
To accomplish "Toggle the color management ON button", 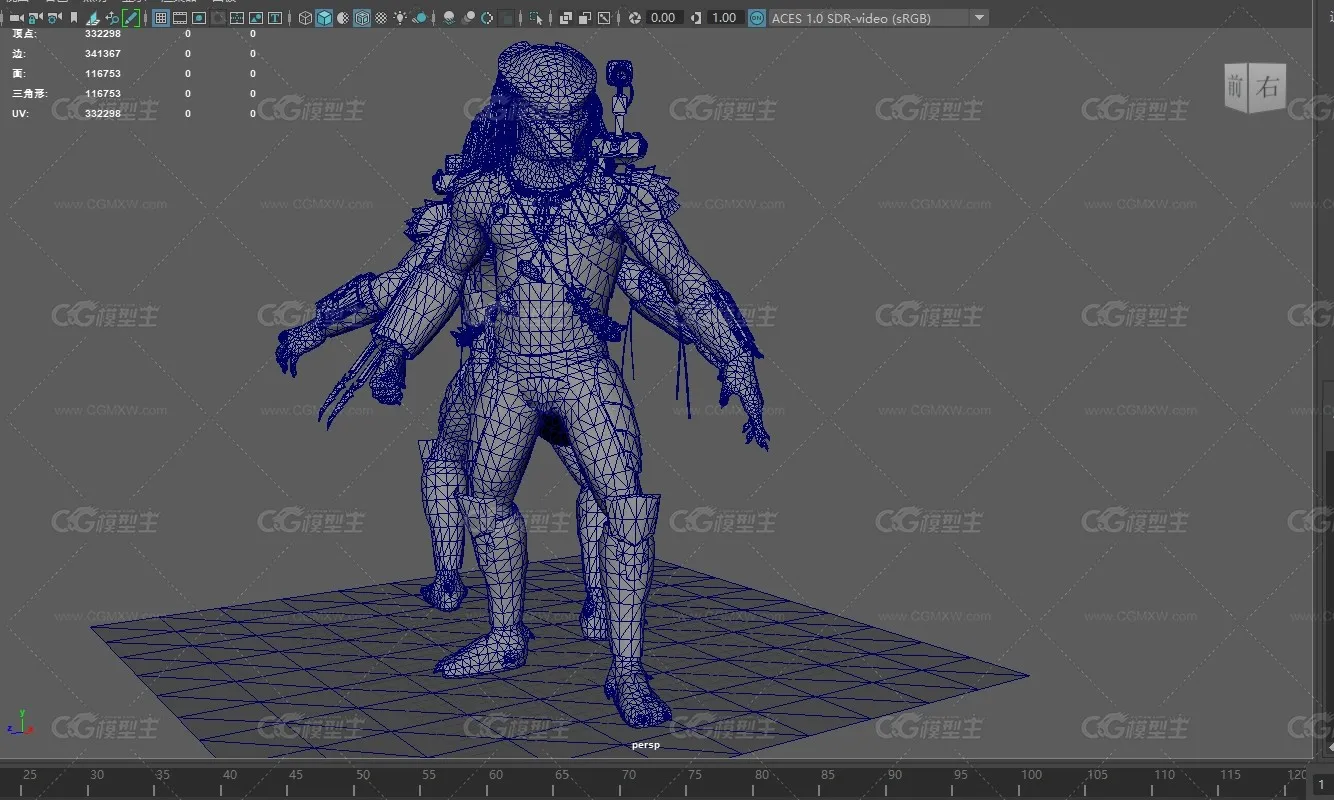I will (x=757, y=18).
